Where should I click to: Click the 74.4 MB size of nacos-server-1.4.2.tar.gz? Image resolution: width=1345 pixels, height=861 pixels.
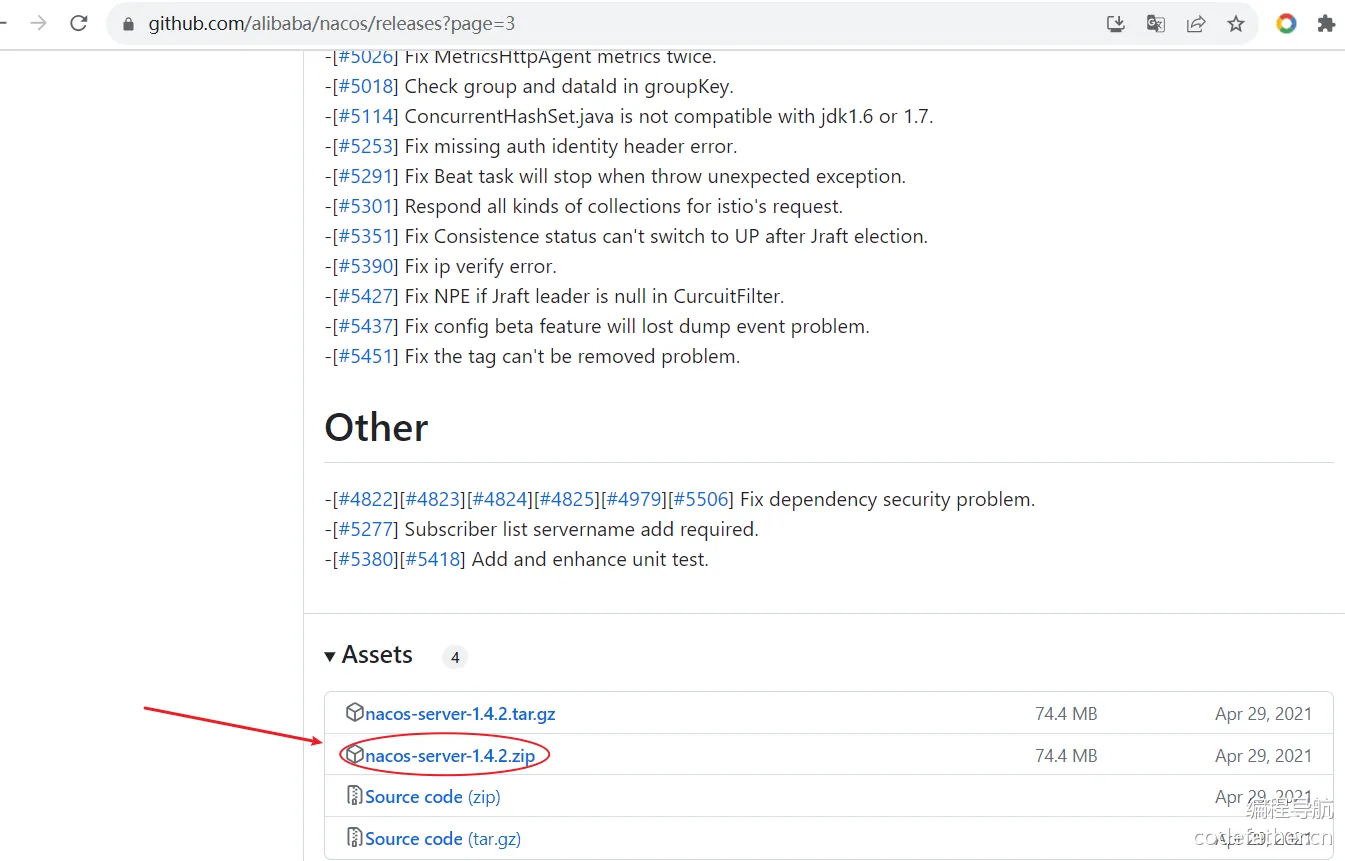click(x=1066, y=714)
